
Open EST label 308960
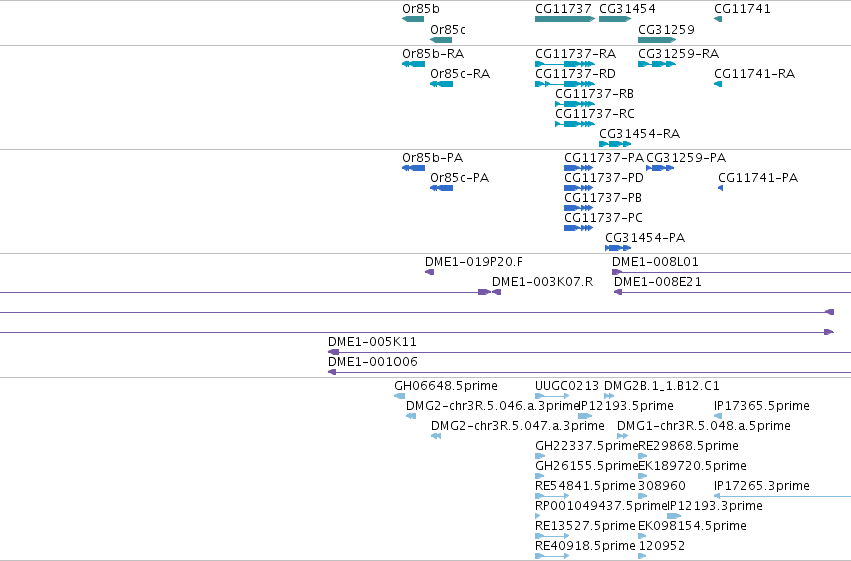(662, 487)
